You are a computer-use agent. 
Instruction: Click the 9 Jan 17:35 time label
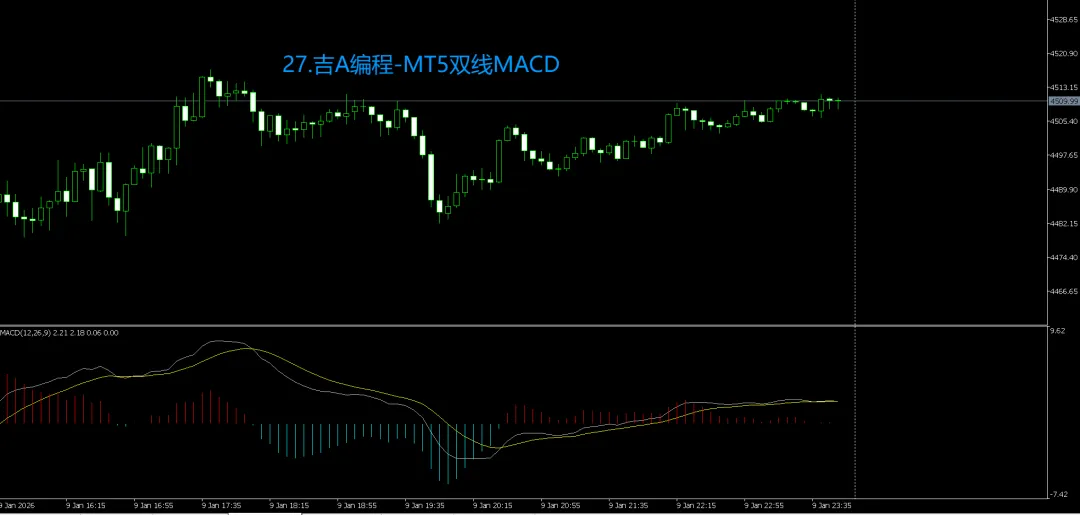[x=222, y=505]
